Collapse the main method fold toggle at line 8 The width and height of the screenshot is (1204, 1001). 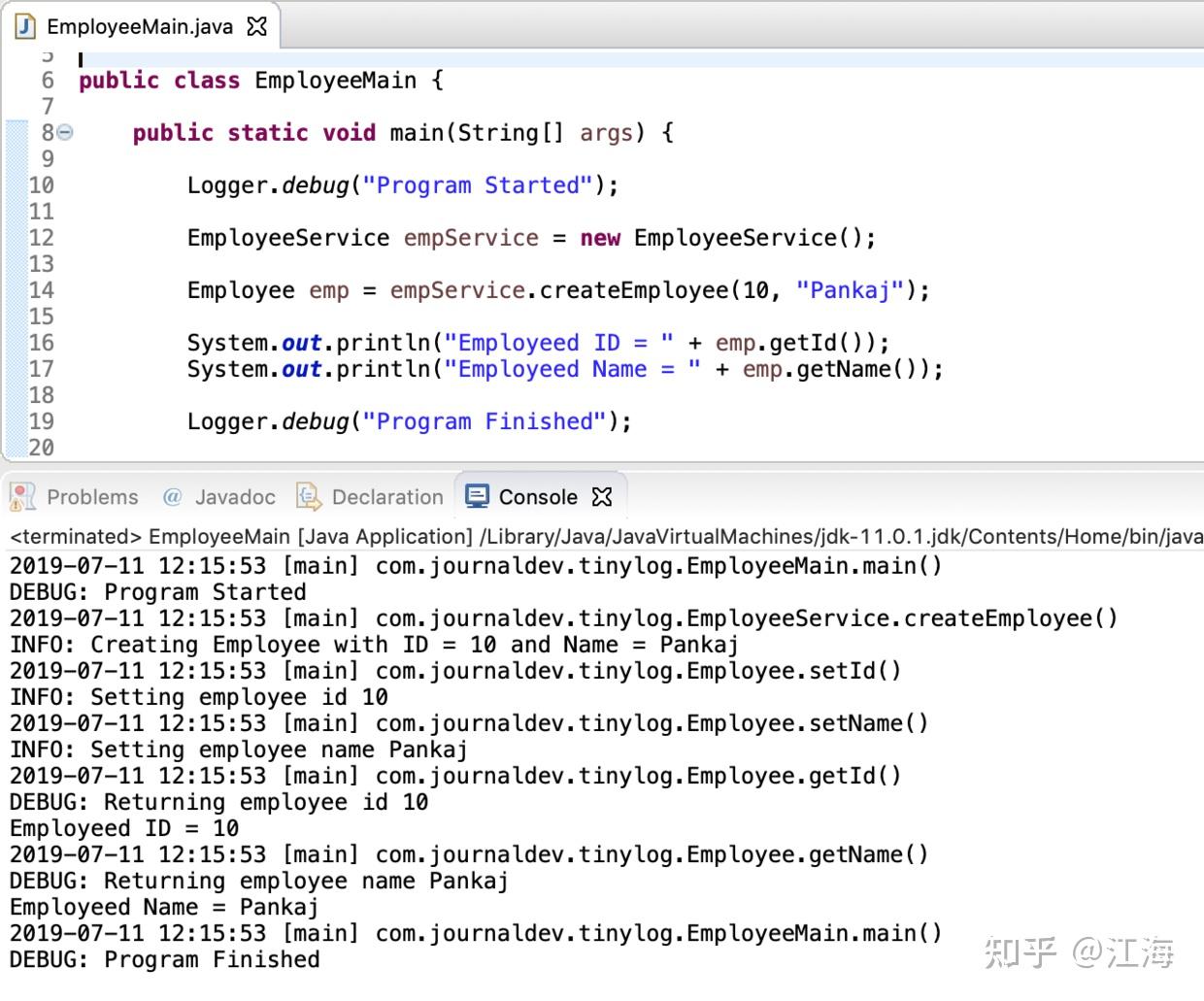pos(65,132)
